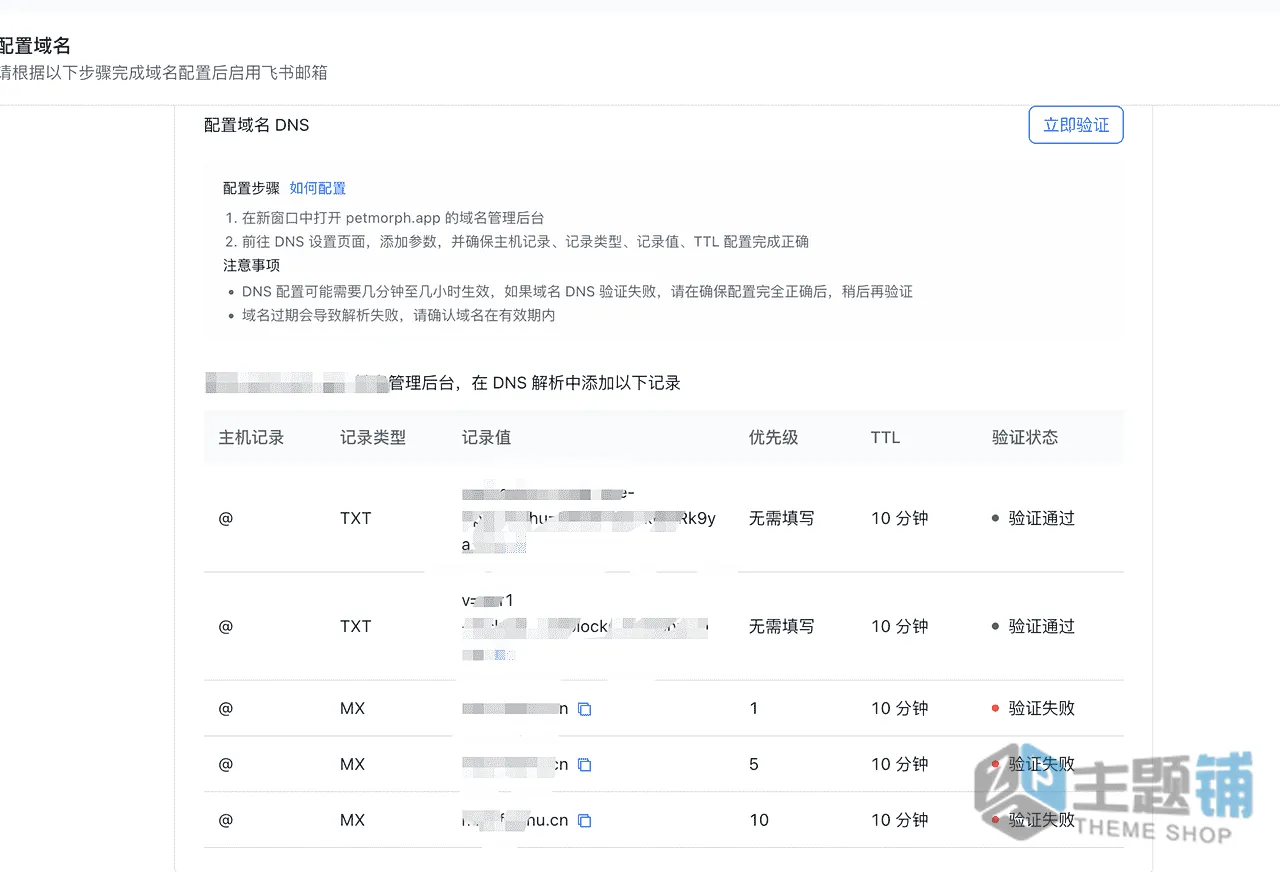The width and height of the screenshot is (1280, 872).
Task: Click the 立即验证 button
Action: (1076, 125)
